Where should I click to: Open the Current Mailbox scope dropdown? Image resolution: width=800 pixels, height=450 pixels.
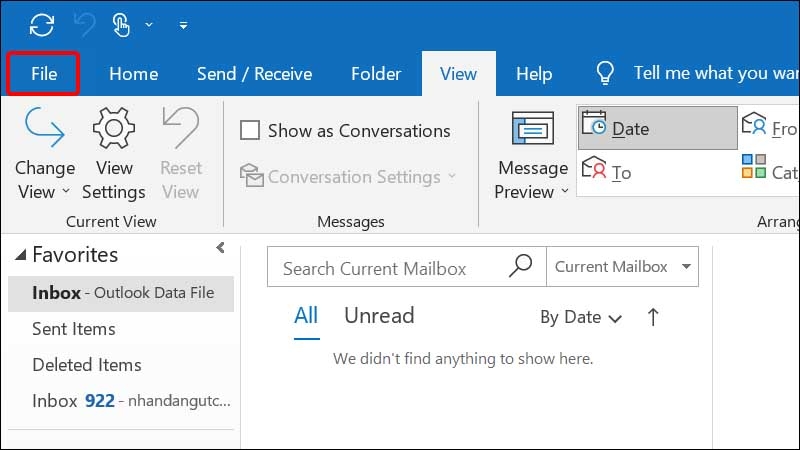(x=622, y=266)
